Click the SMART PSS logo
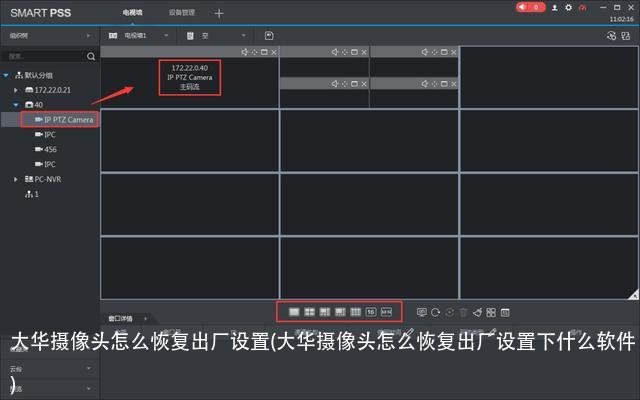The width and height of the screenshot is (640, 400). tap(40, 13)
